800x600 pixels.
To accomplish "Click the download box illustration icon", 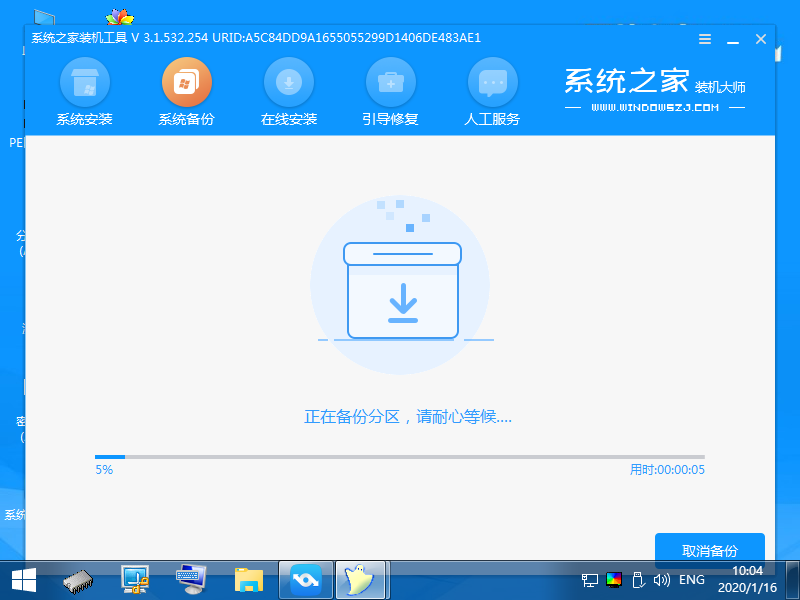I will click(x=402, y=290).
